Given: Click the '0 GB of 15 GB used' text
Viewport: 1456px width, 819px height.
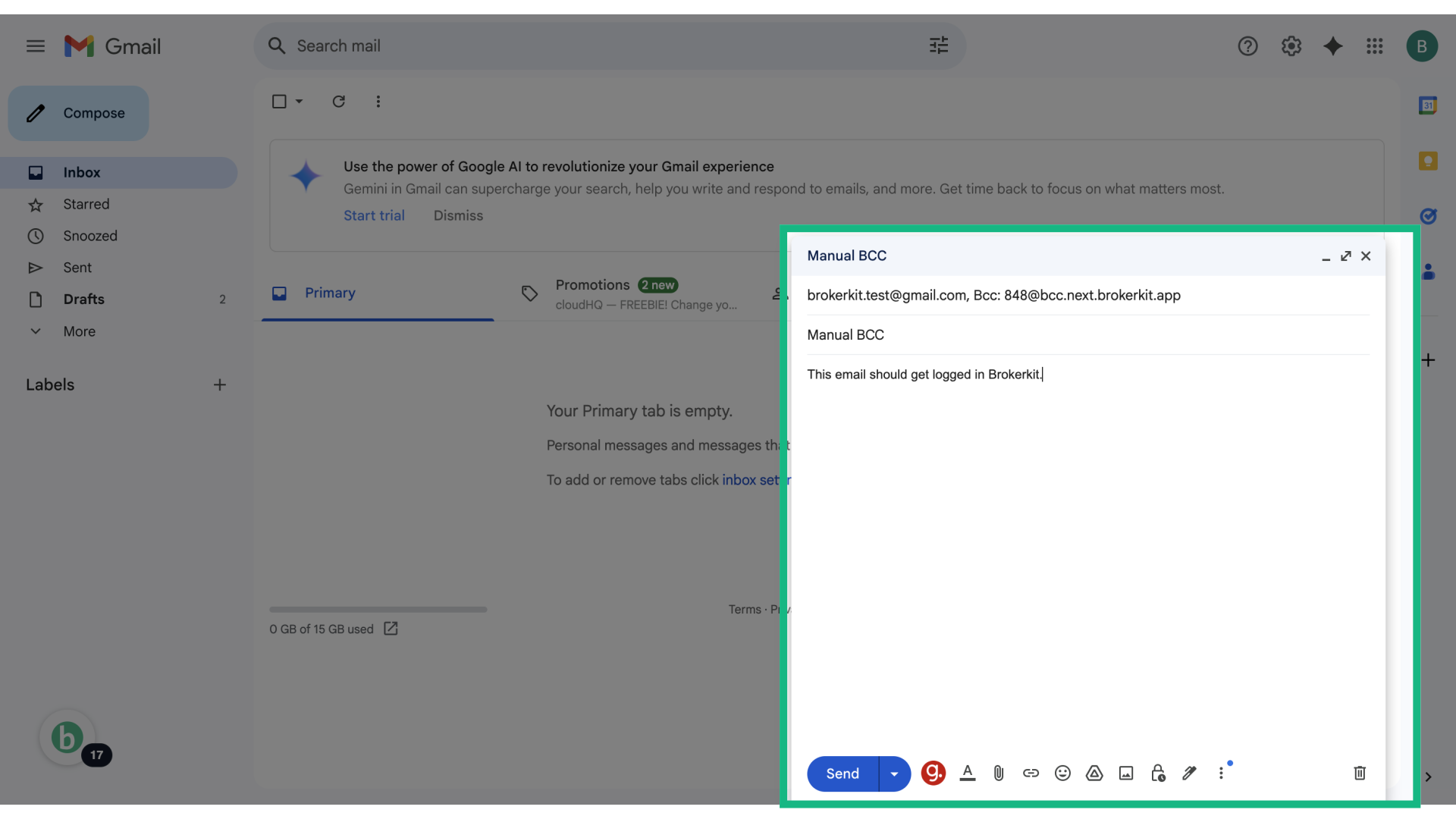Looking at the screenshot, I should pyautogui.click(x=322, y=629).
